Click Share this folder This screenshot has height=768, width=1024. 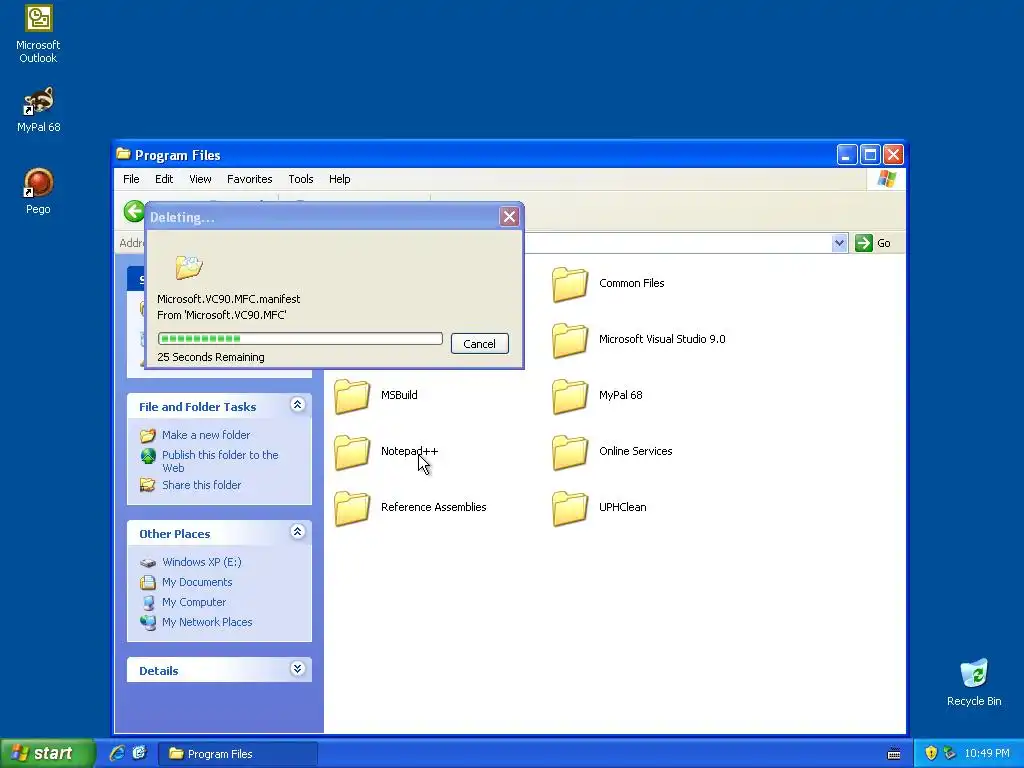(x=201, y=485)
